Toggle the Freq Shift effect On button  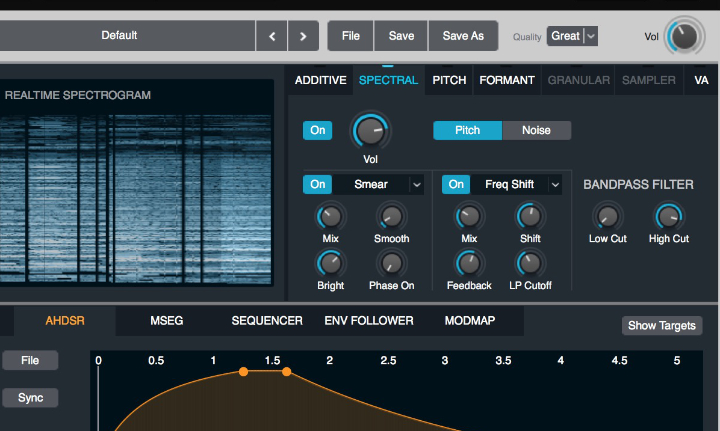[x=456, y=185]
